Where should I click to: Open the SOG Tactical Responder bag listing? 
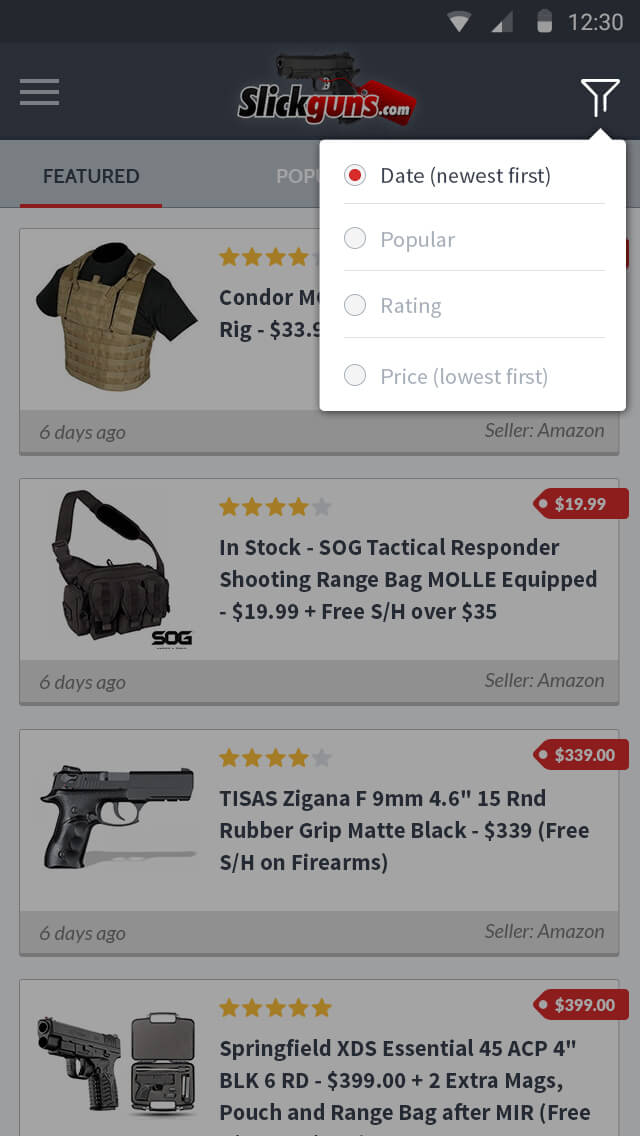pyautogui.click(x=319, y=591)
